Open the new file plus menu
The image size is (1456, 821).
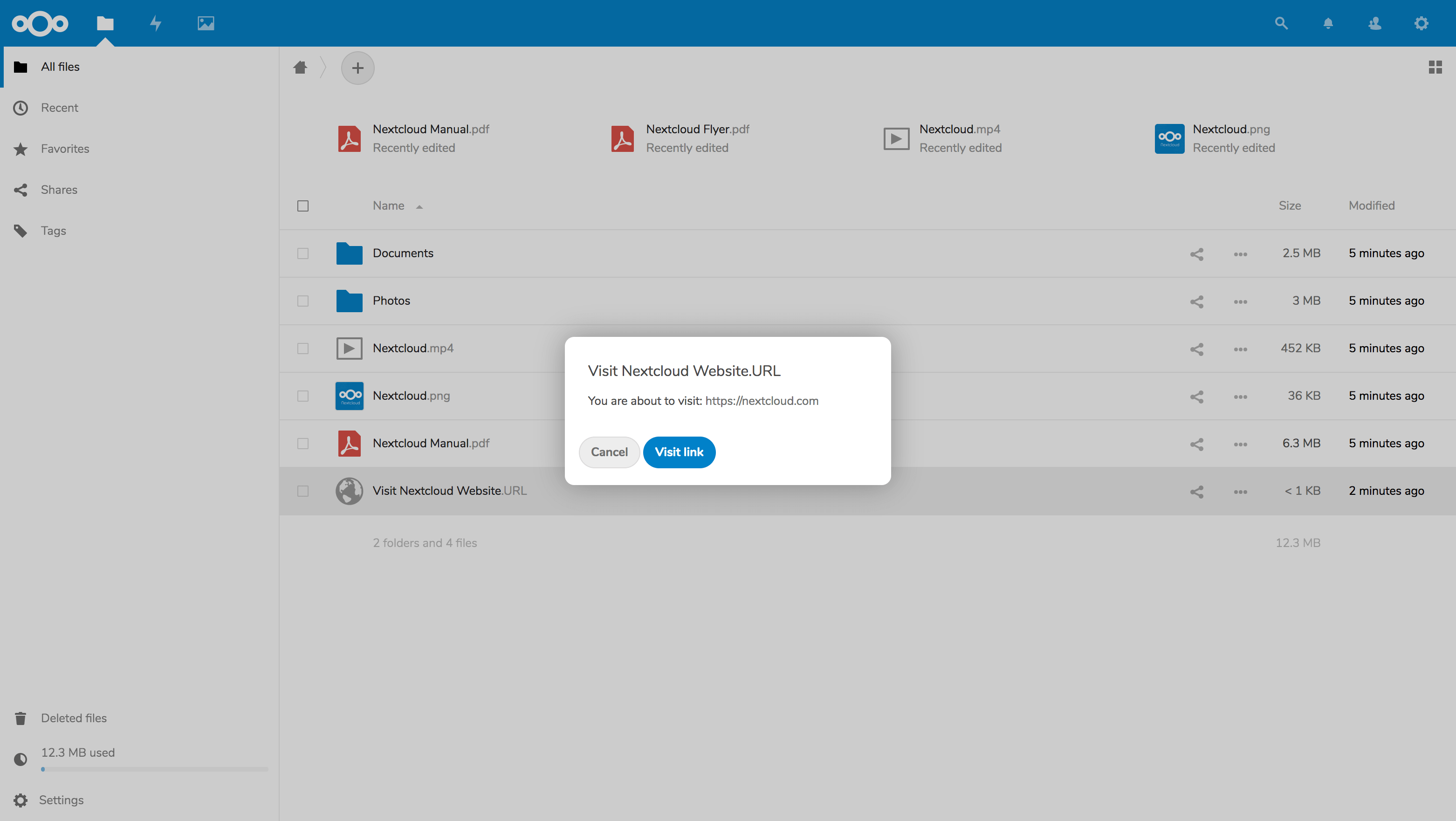[357, 68]
